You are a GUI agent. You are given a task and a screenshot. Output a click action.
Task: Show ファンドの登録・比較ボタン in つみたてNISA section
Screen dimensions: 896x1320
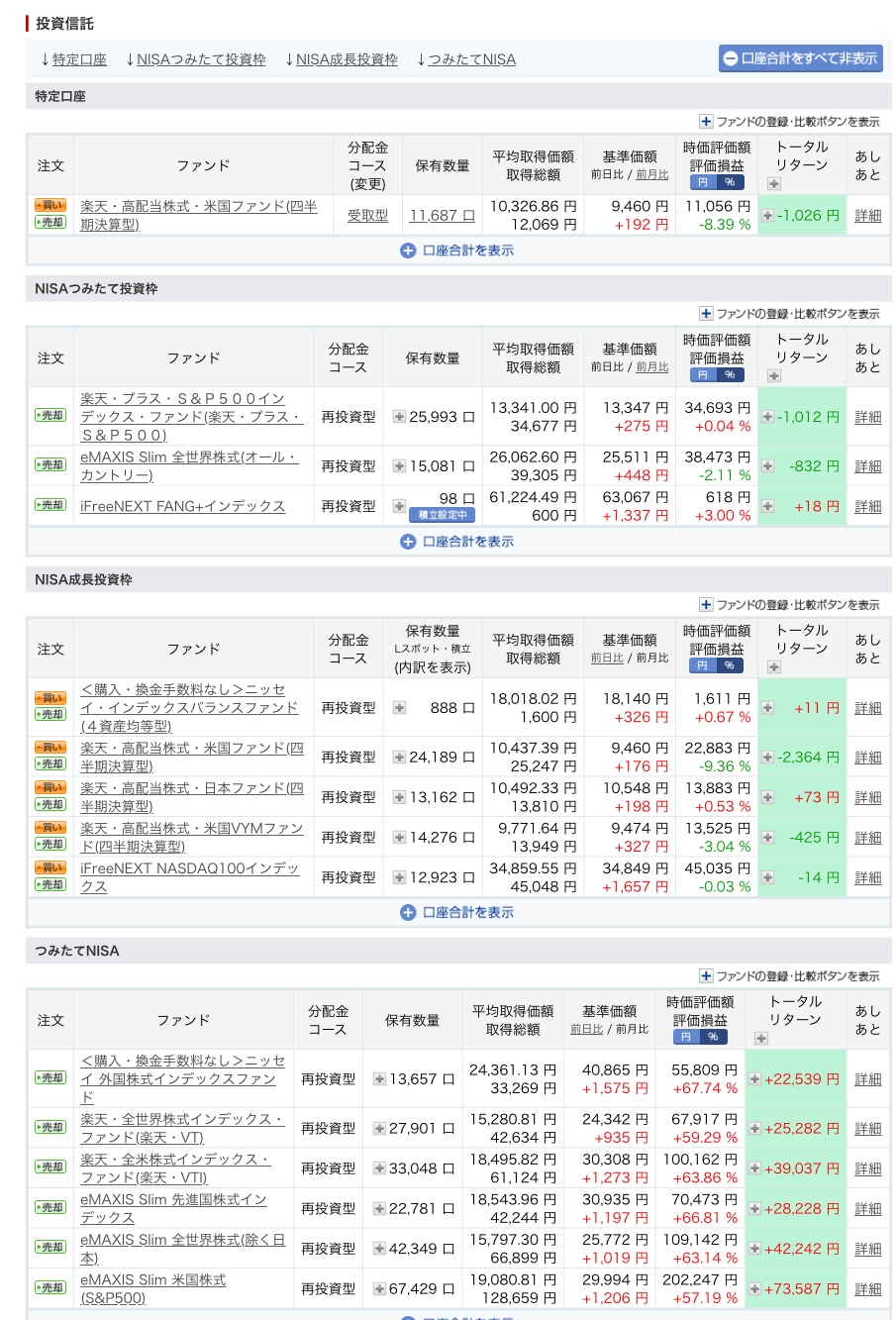(789, 976)
